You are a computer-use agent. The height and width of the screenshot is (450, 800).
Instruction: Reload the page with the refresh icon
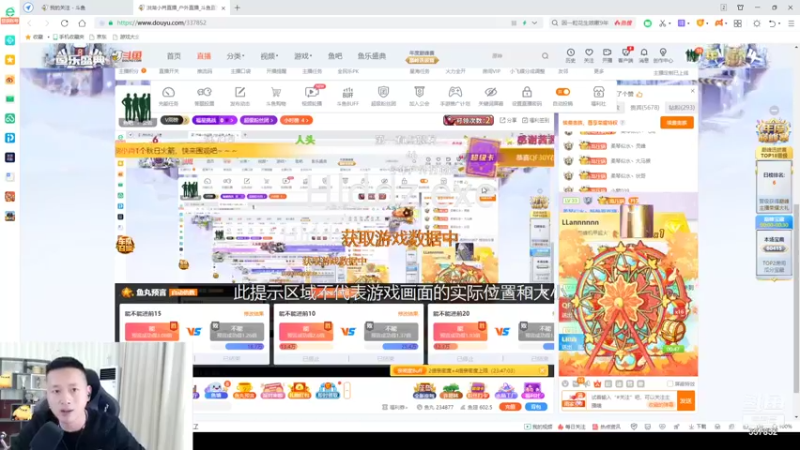click(64, 23)
